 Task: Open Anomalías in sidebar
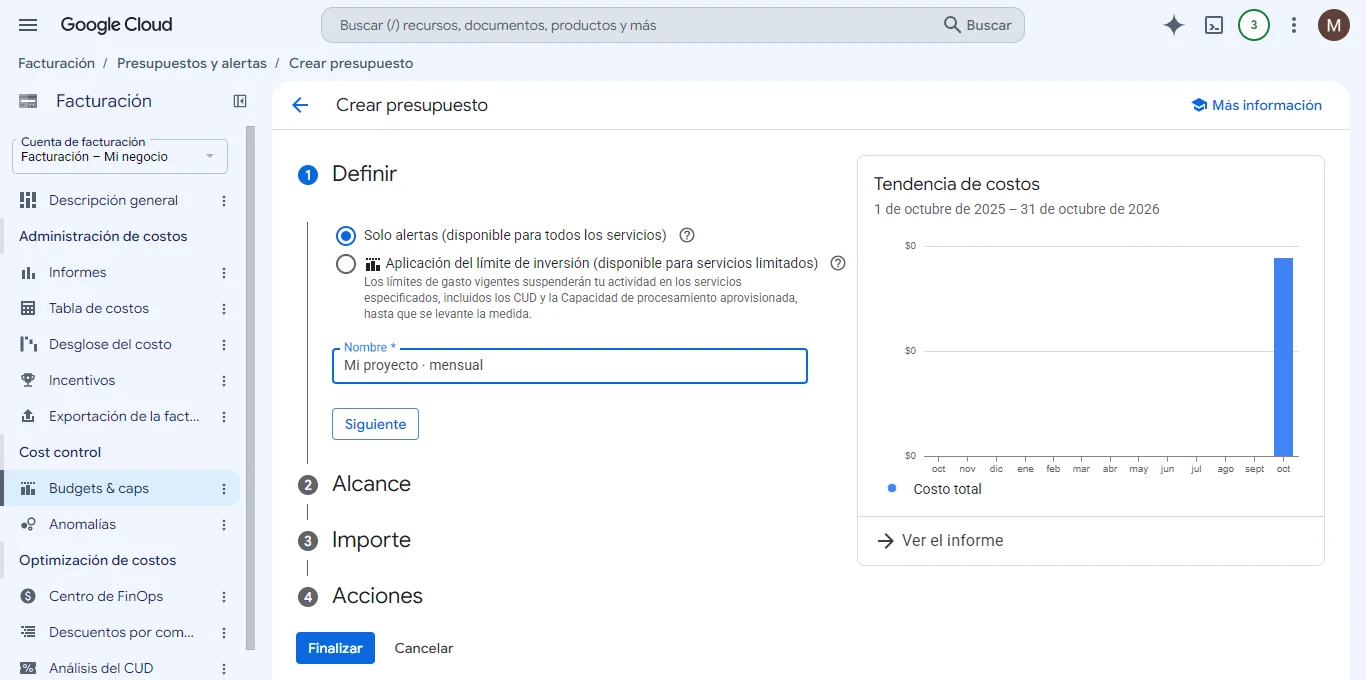[82, 524]
